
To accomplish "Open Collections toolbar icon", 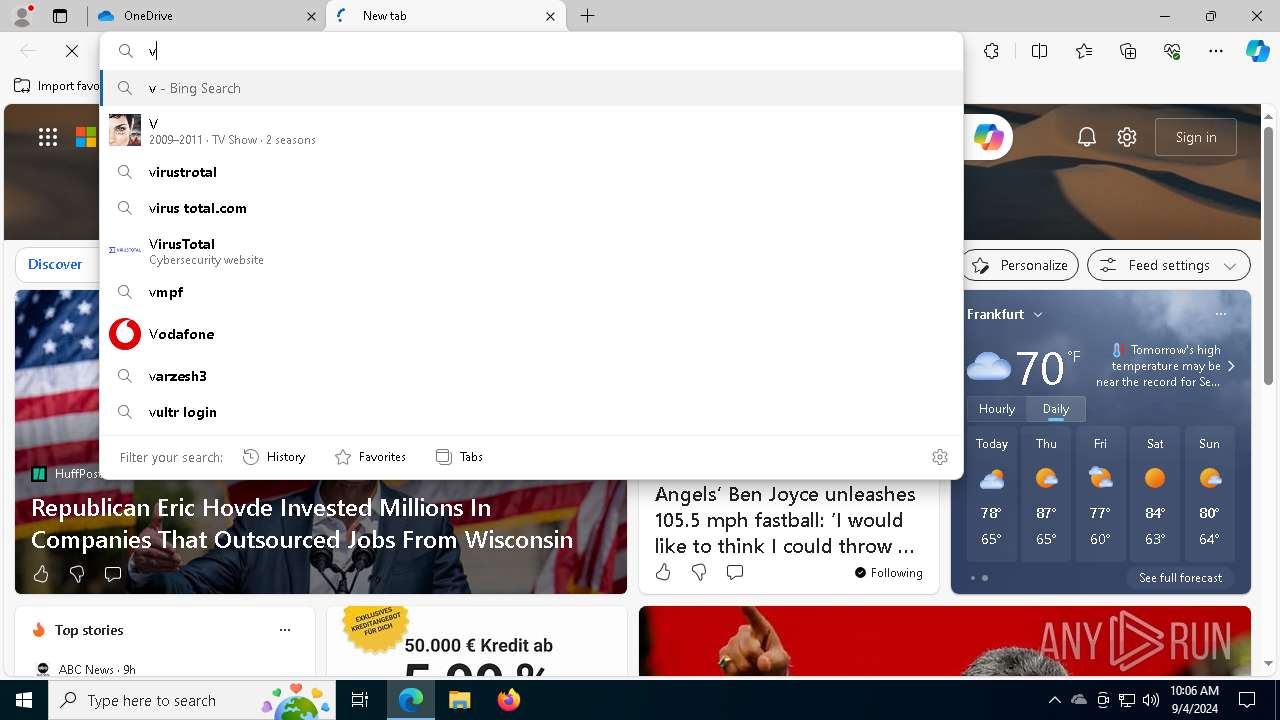I will click(x=1128, y=51).
